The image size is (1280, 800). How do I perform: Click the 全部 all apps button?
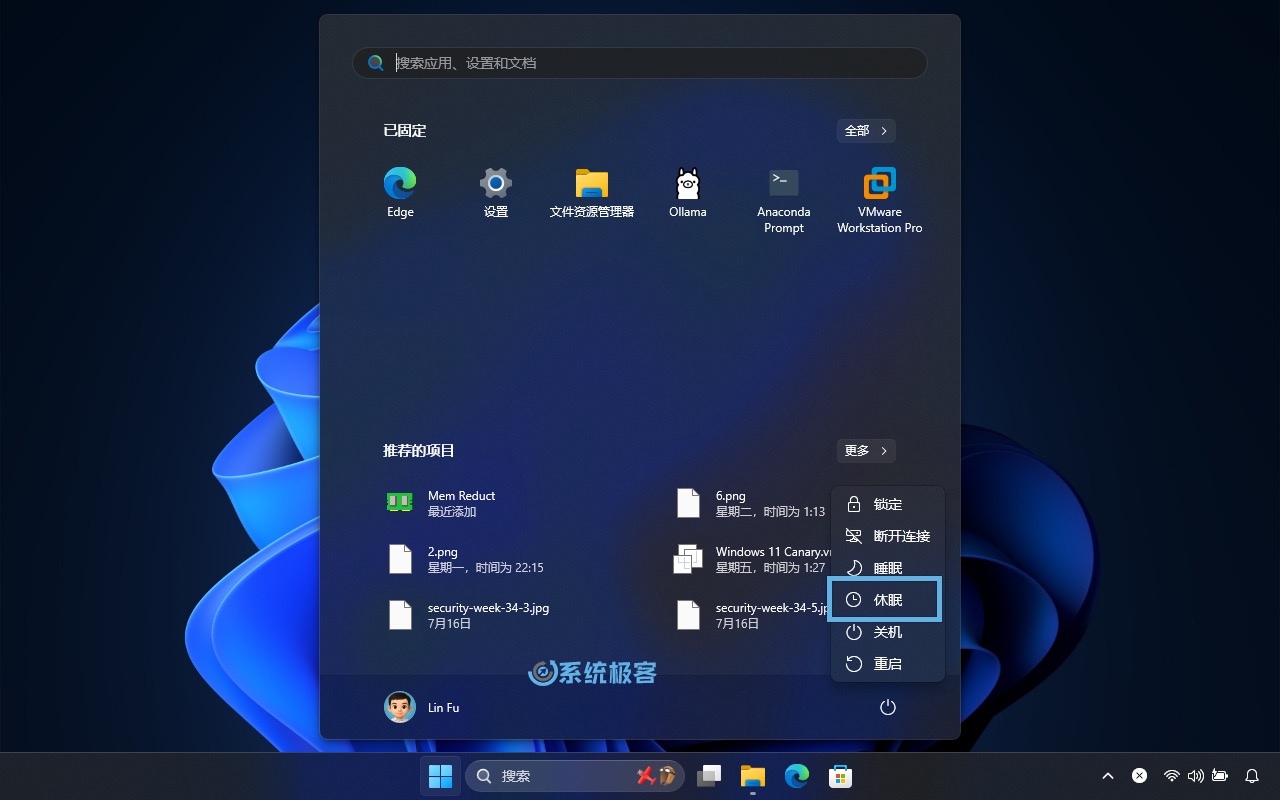[x=866, y=131]
